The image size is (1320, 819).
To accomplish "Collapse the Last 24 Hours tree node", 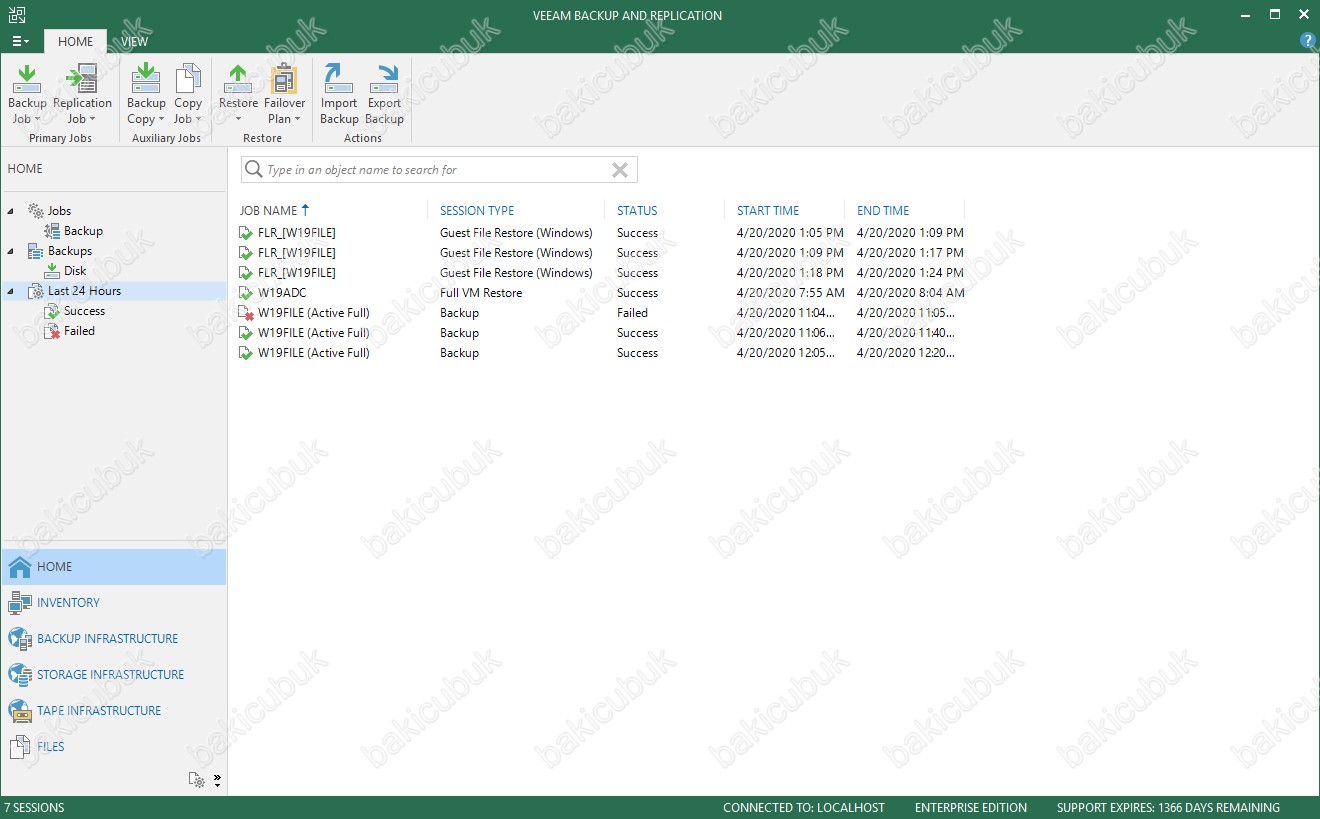I will click(11, 291).
